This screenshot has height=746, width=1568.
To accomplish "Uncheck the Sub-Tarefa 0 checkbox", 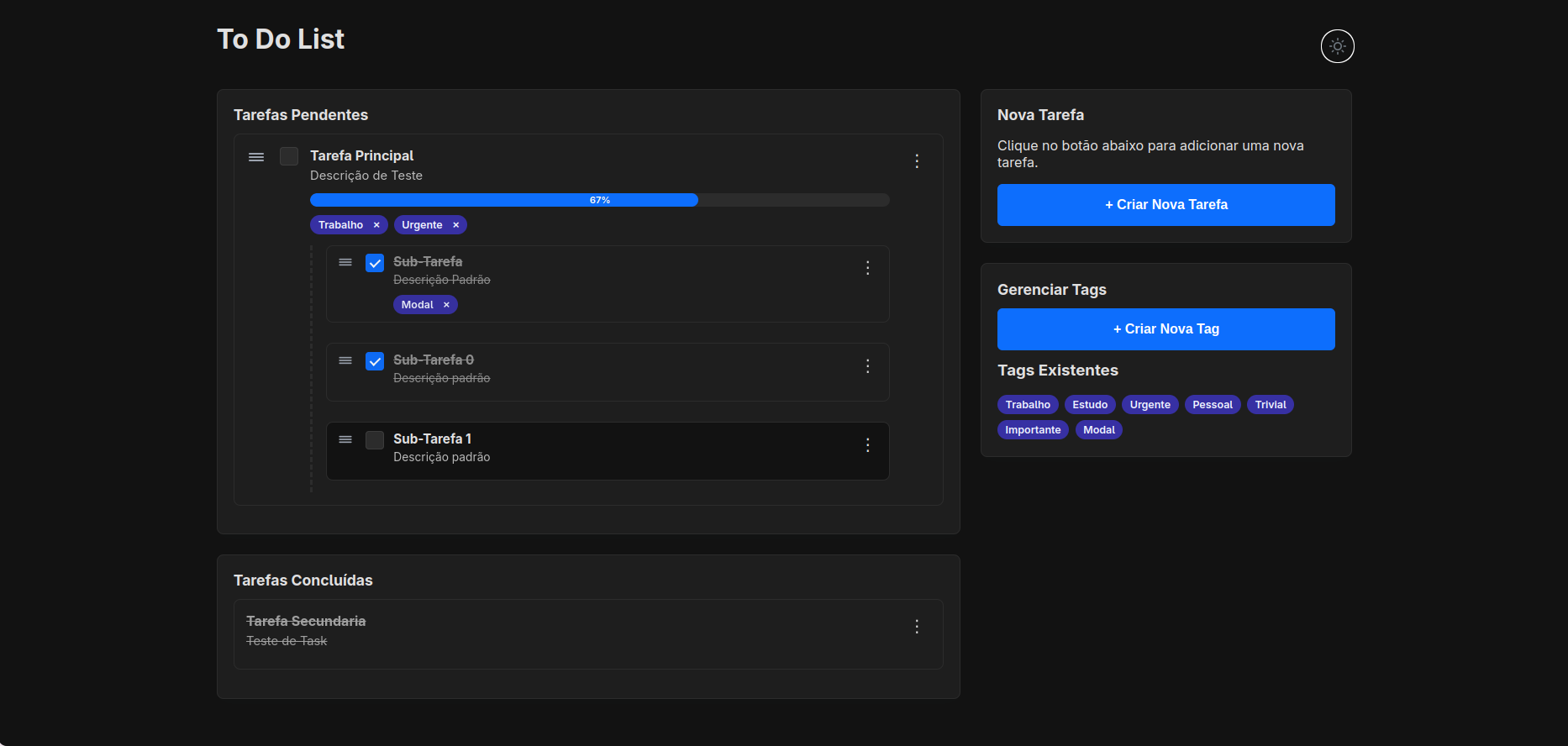I will pyautogui.click(x=375, y=361).
